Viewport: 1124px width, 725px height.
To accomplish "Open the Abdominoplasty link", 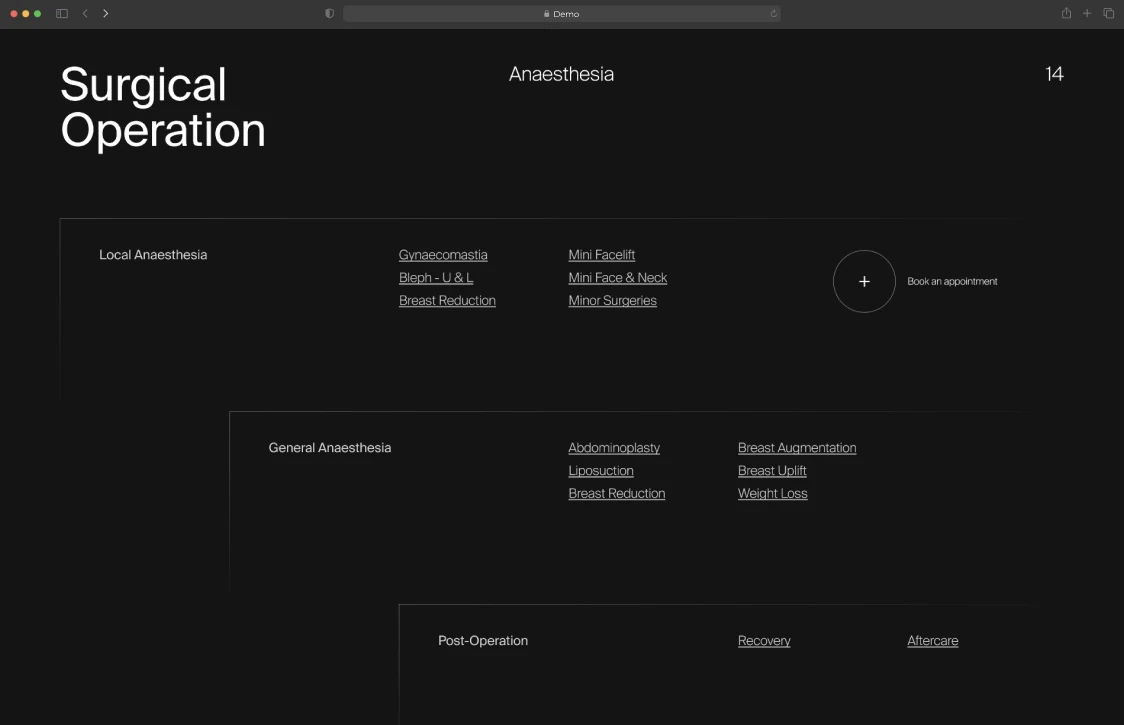I will pyautogui.click(x=614, y=447).
